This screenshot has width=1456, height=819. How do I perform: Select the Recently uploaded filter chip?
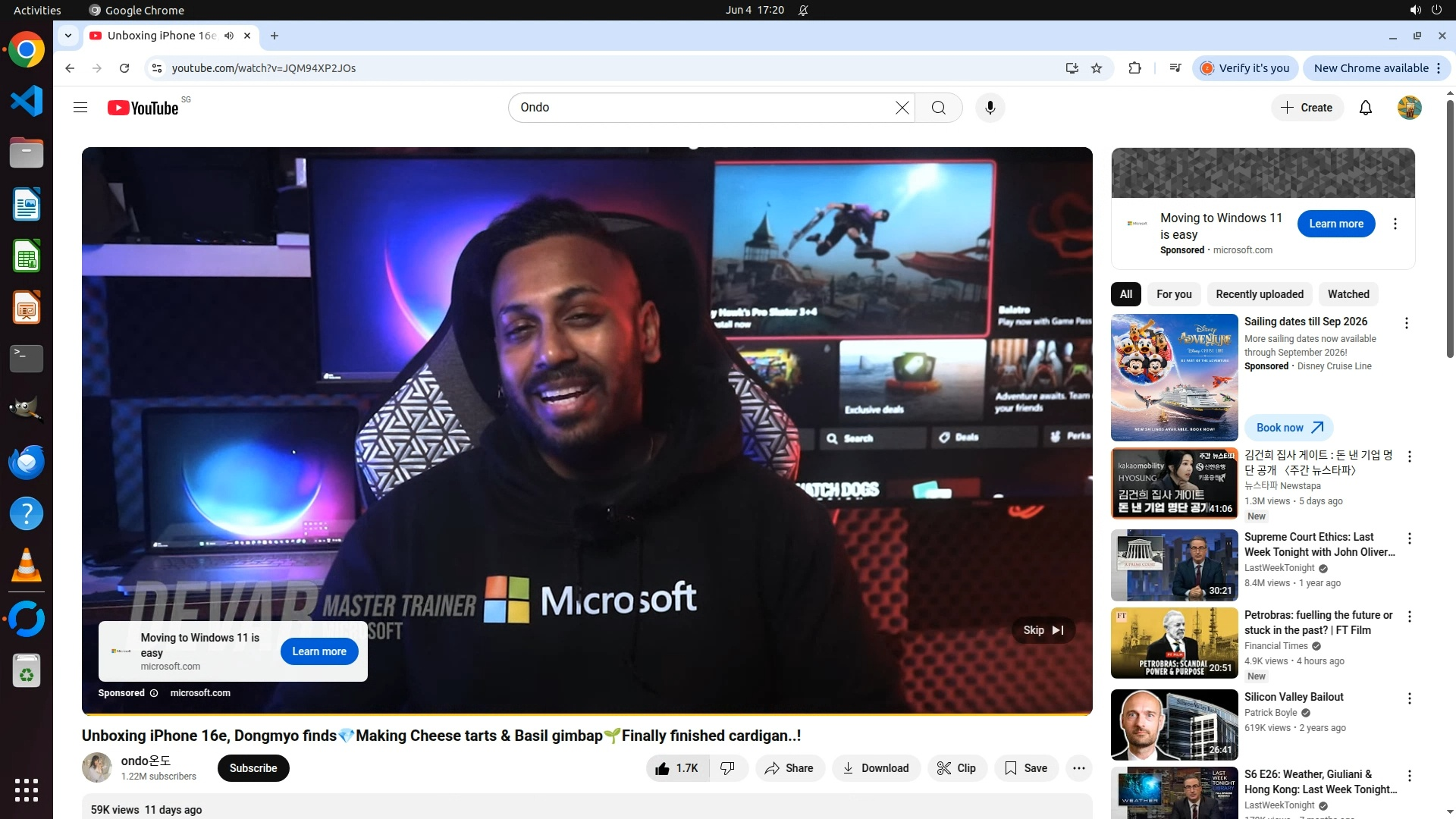pyautogui.click(x=1259, y=294)
